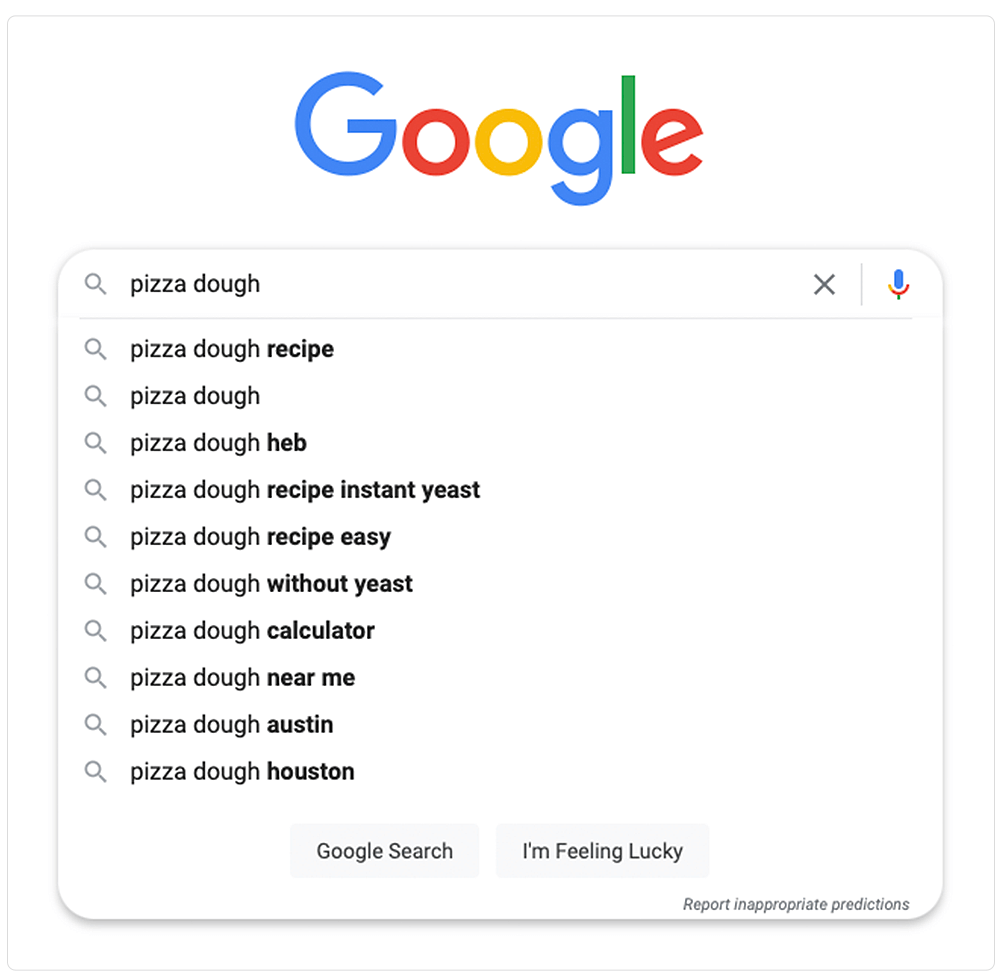Select the 'pizza dough recipe' suggestion
Viewport: 1000px width, 976px height.
click(231, 349)
